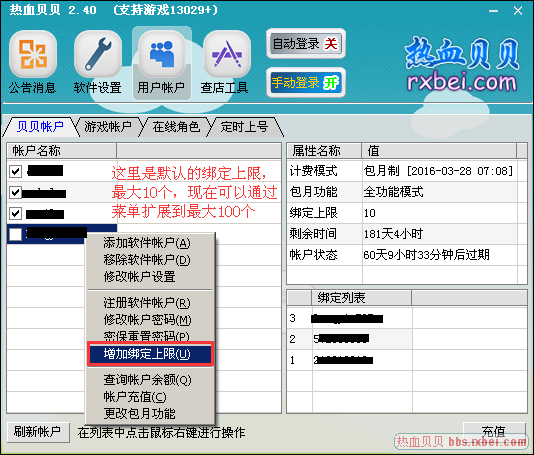The height and width of the screenshot is (455, 534).
Task: Select 增加绑定上限(U) menu entry
Action: [x=150, y=354]
